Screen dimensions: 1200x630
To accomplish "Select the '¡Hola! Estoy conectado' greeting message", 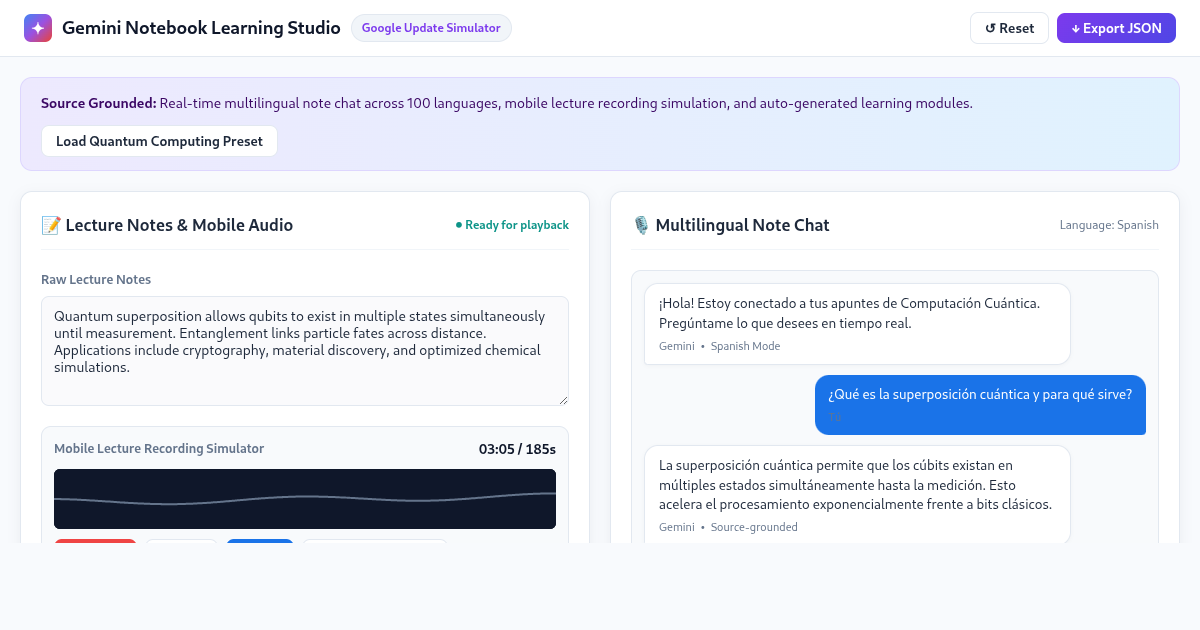I will click(x=857, y=324).
